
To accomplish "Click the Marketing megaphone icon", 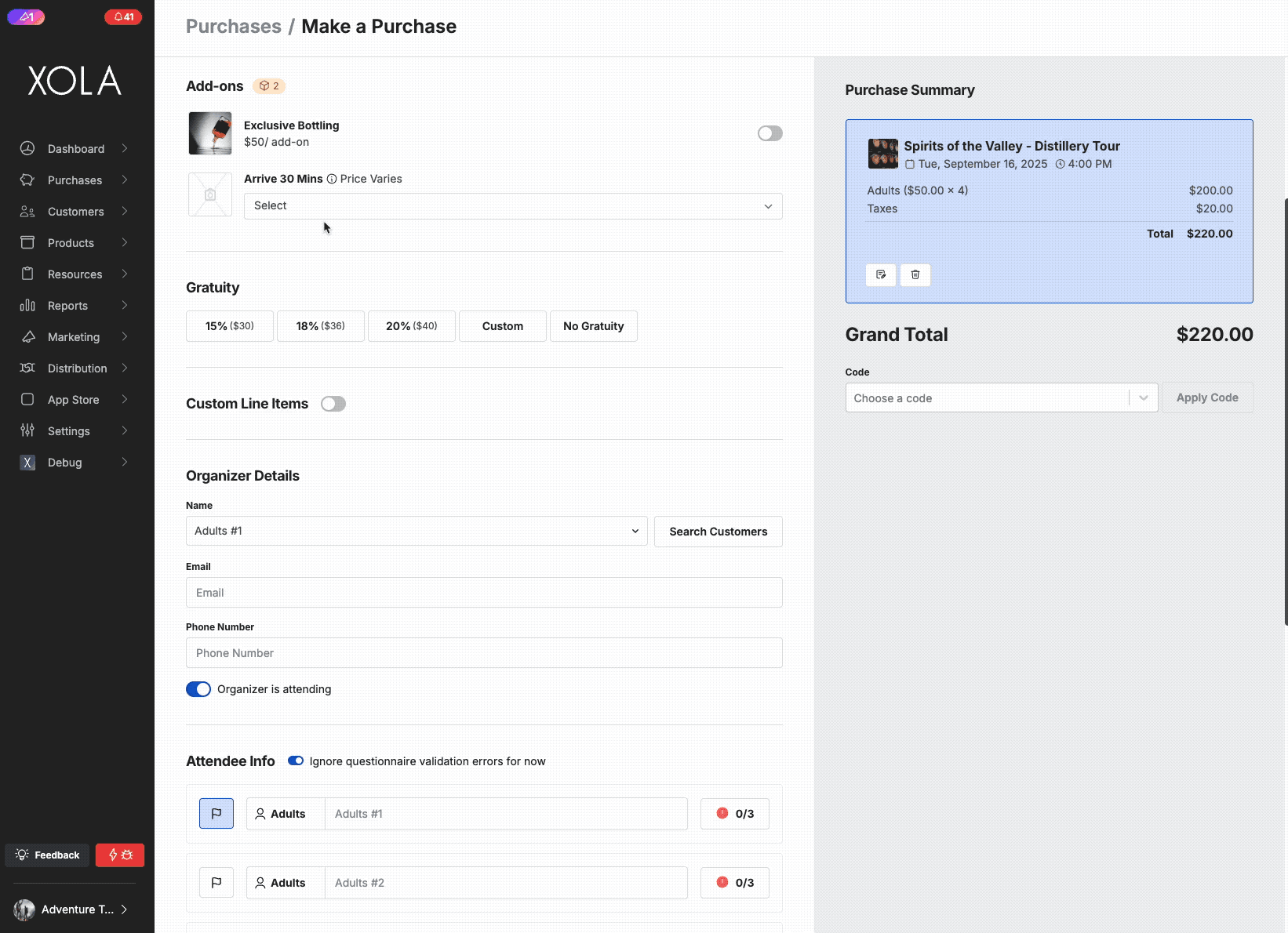I will point(27,336).
